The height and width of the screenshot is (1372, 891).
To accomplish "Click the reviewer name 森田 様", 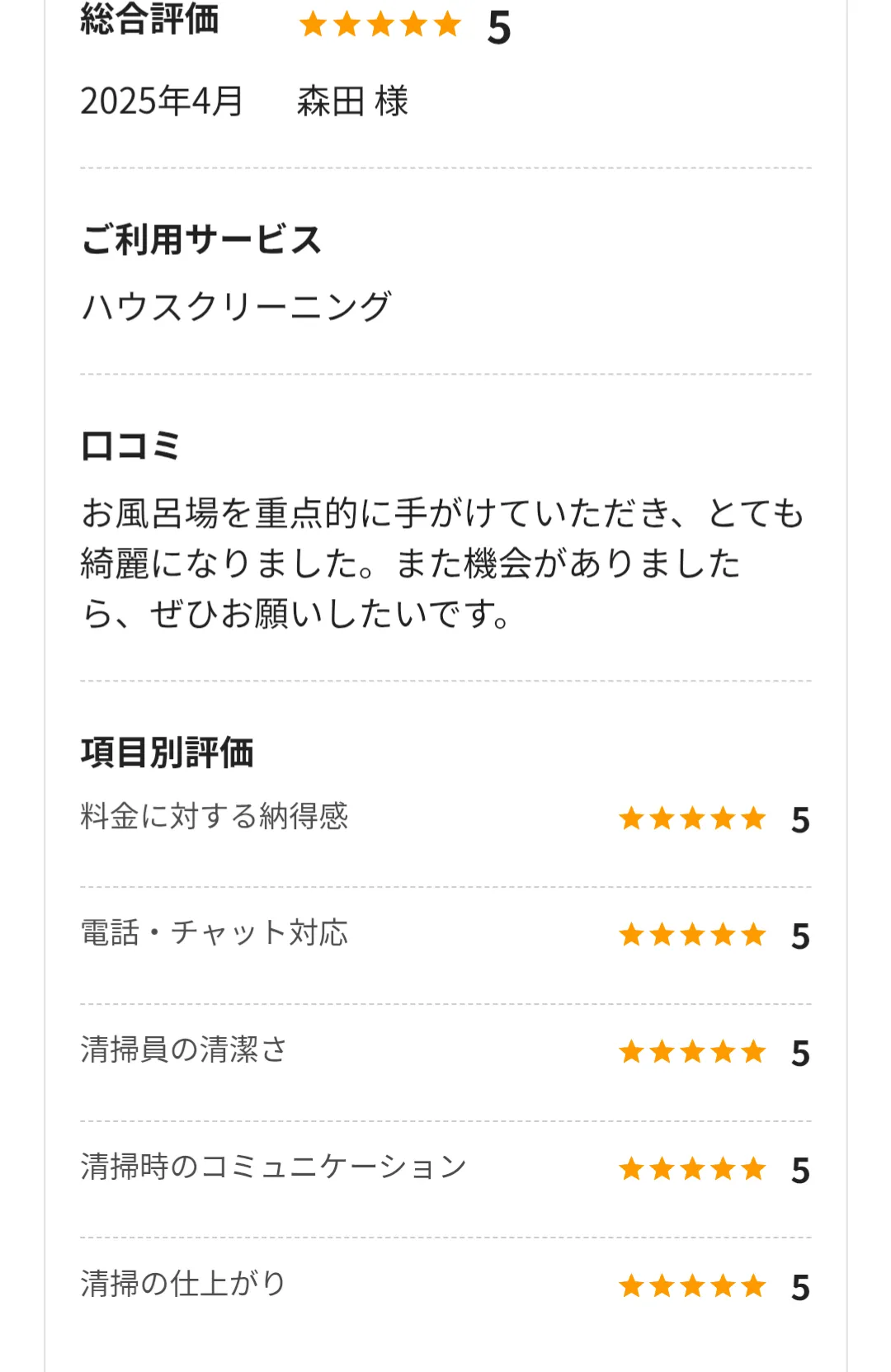I will point(353,101).
